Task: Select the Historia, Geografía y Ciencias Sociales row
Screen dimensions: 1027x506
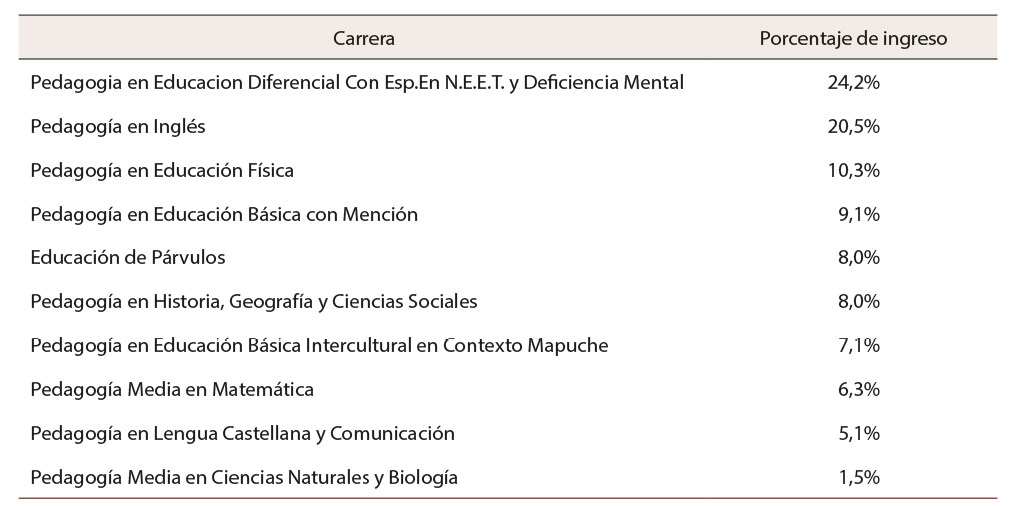Action: click(254, 302)
